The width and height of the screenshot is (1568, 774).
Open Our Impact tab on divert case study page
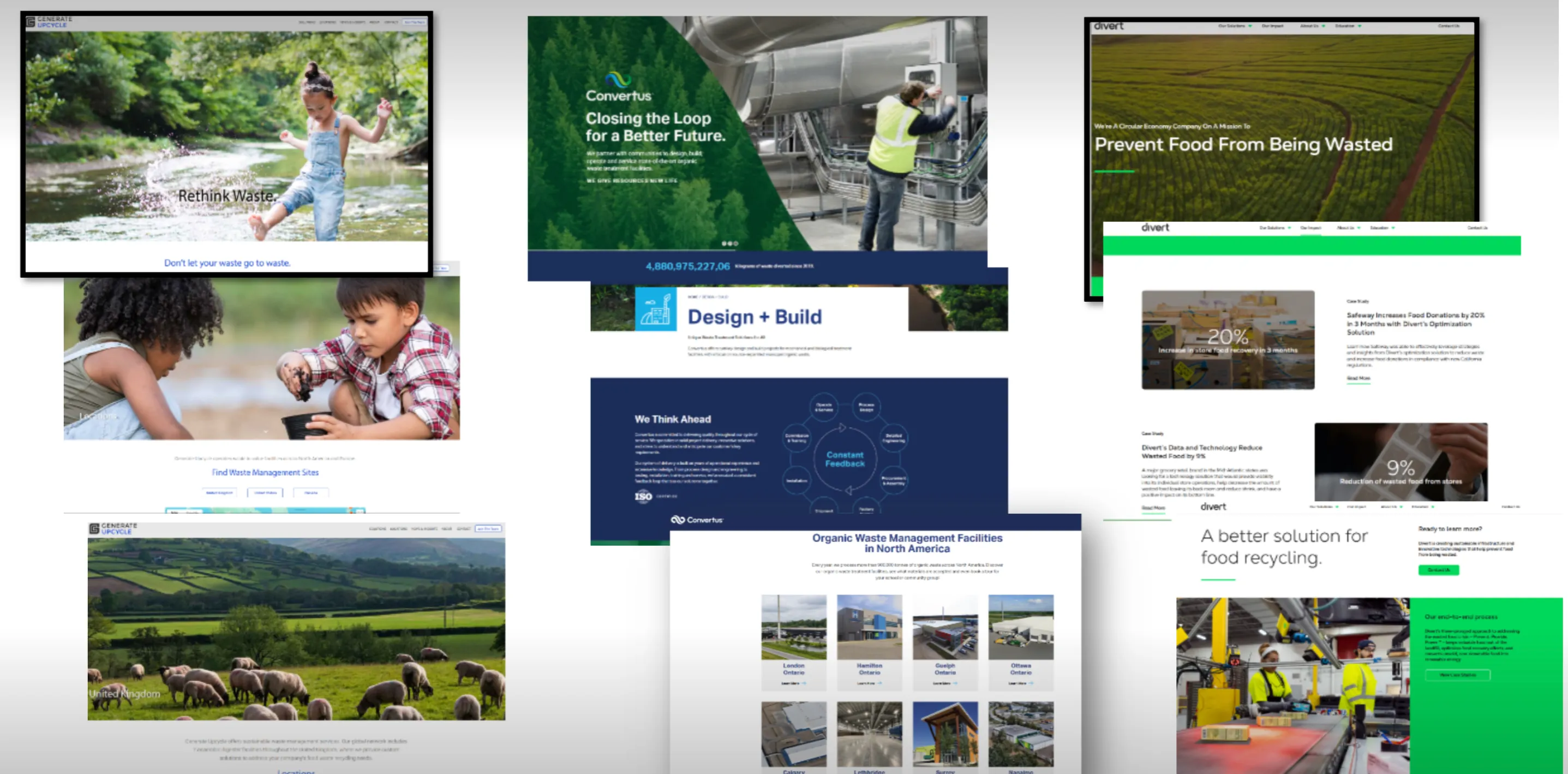(x=1310, y=228)
